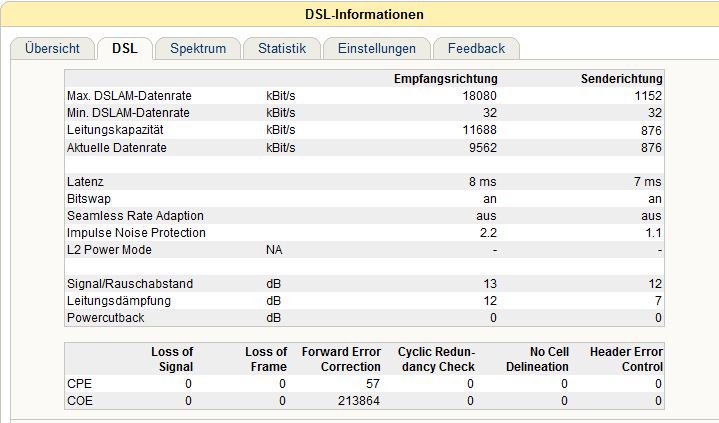Click the Header Error Control column header
The width and height of the screenshot is (719, 423).
click(626, 359)
